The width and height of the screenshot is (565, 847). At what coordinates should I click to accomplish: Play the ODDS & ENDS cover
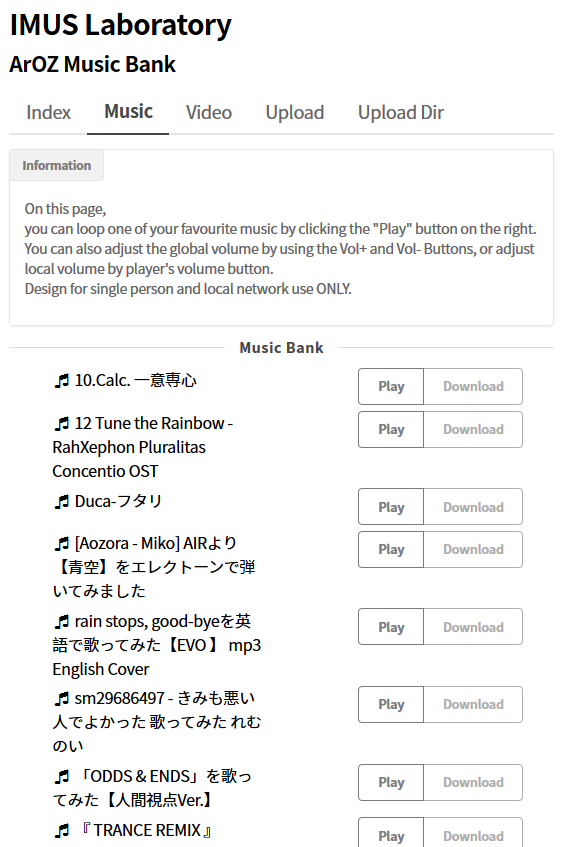pyautogui.click(x=391, y=782)
